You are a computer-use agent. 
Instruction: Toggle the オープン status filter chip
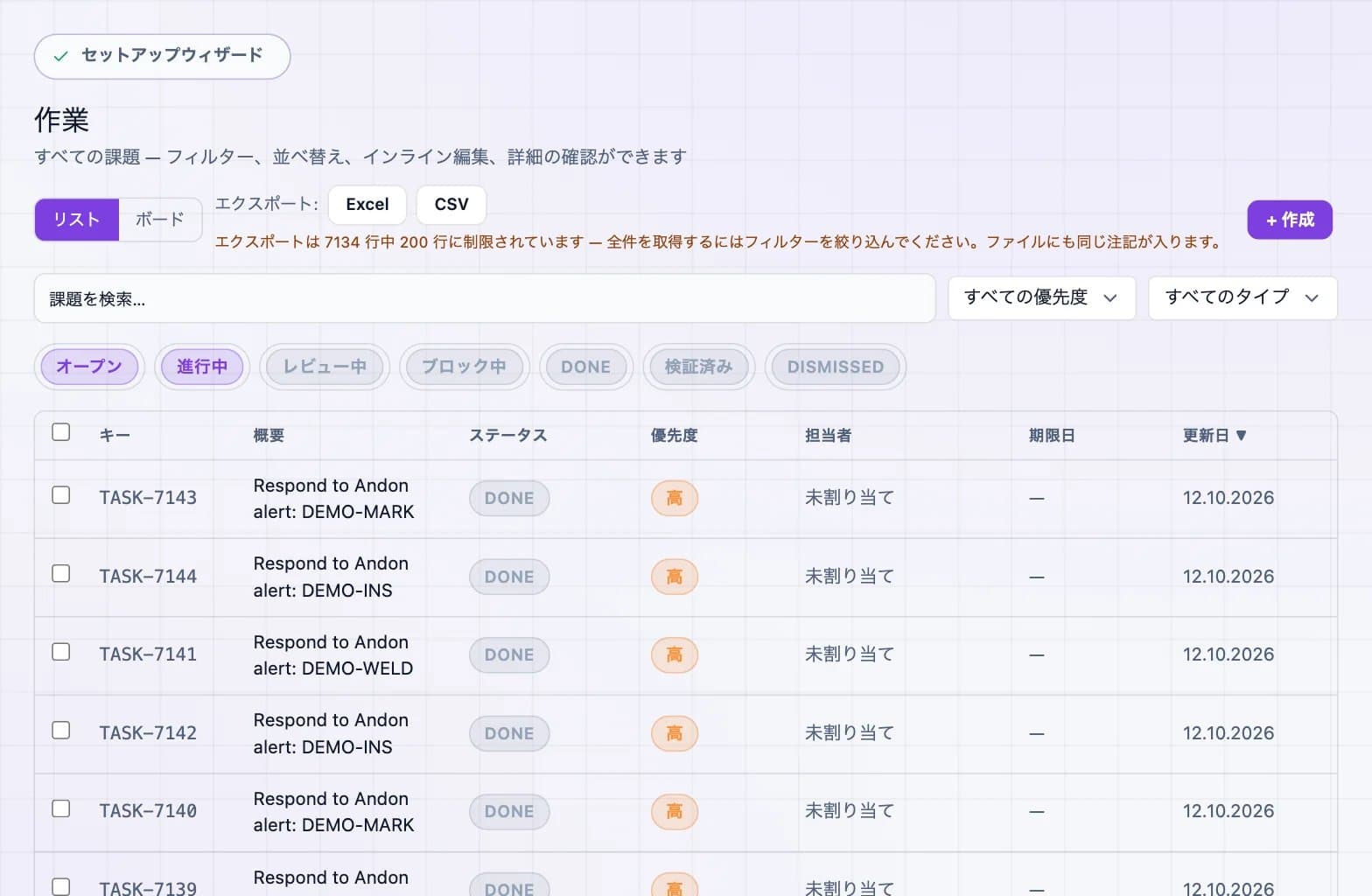click(x=89, y=367)
